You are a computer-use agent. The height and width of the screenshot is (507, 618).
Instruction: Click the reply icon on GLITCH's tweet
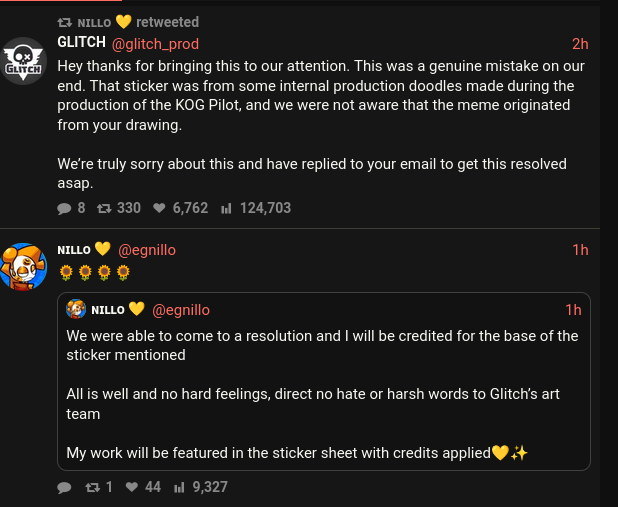(x=65, y=208)
